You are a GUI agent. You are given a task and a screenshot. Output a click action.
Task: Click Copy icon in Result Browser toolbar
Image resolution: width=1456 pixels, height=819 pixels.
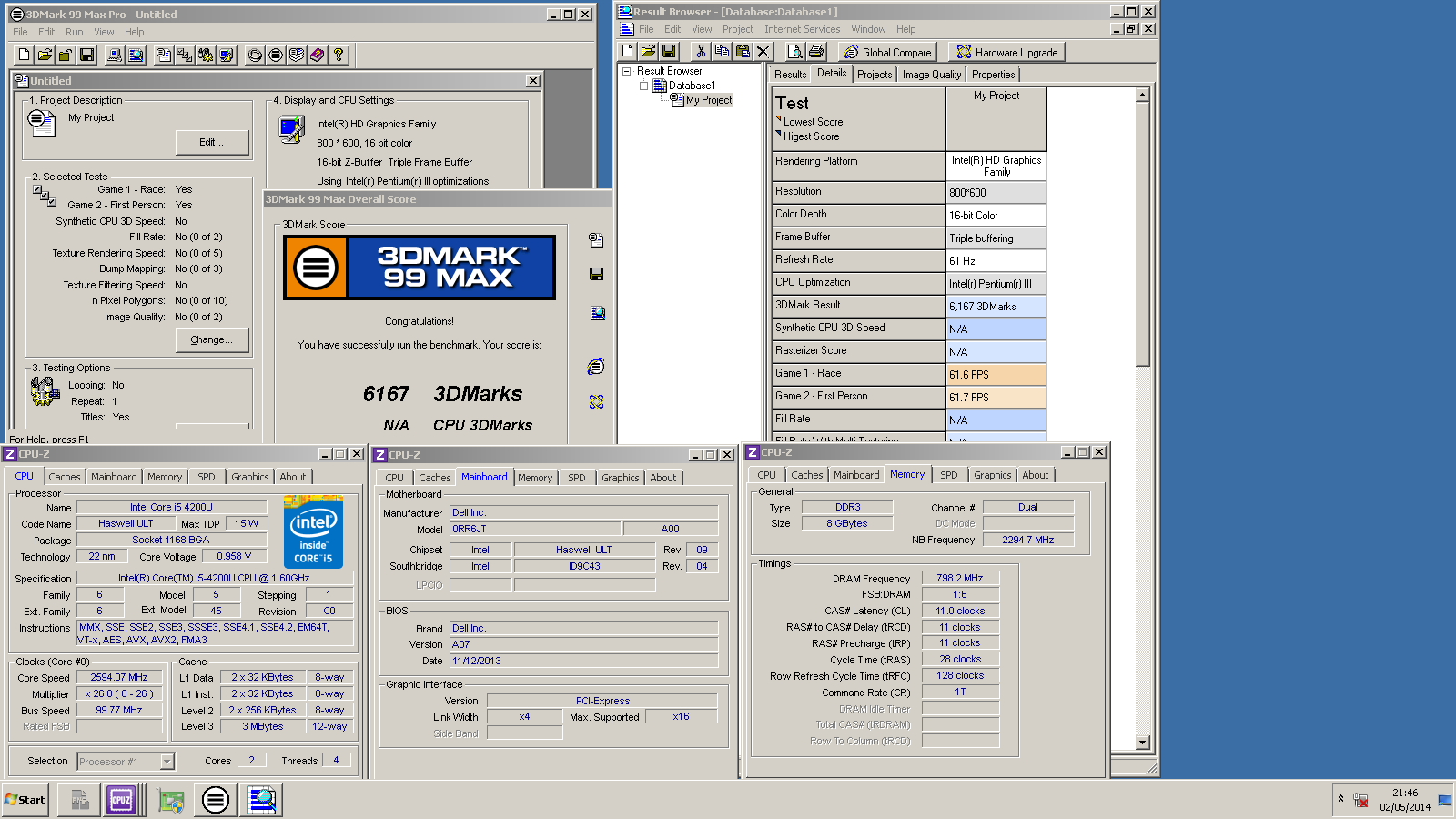point(722,52)
